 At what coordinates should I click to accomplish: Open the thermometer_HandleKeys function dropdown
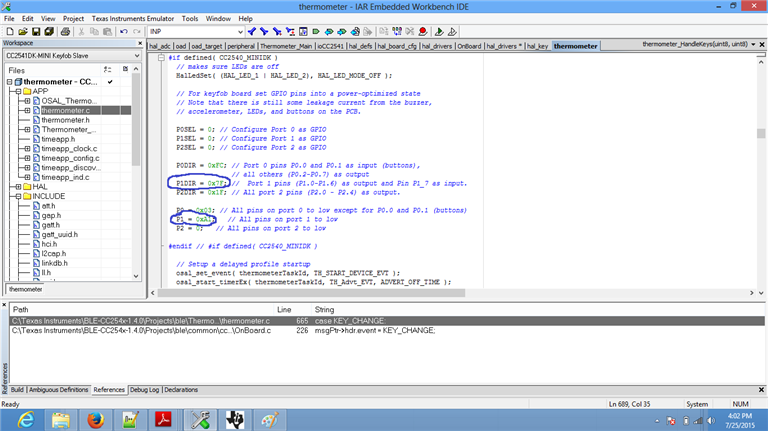point(753,45)
